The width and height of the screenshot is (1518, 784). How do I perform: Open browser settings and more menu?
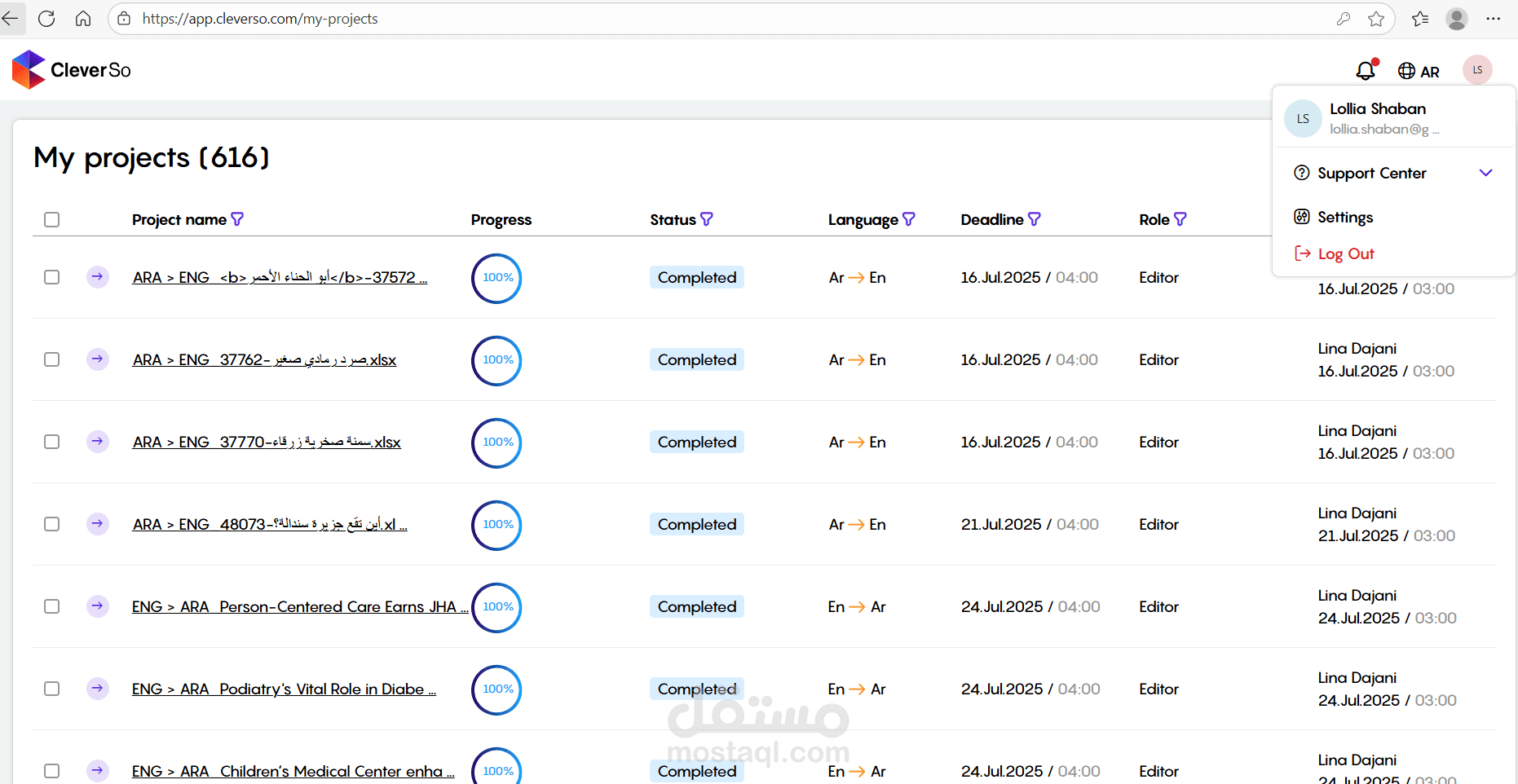1494,18
